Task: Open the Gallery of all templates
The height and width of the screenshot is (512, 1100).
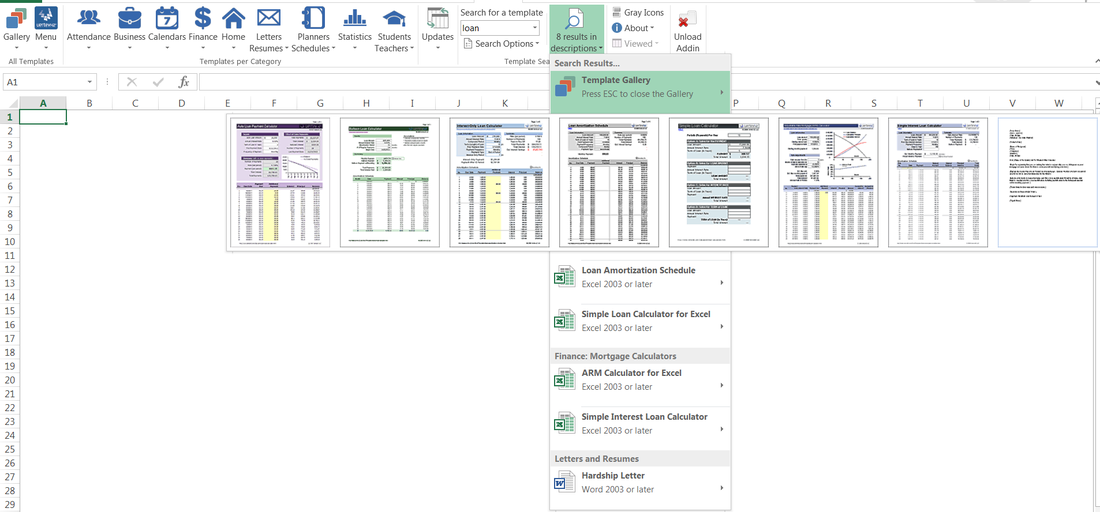Action: (x=16, y=29)
